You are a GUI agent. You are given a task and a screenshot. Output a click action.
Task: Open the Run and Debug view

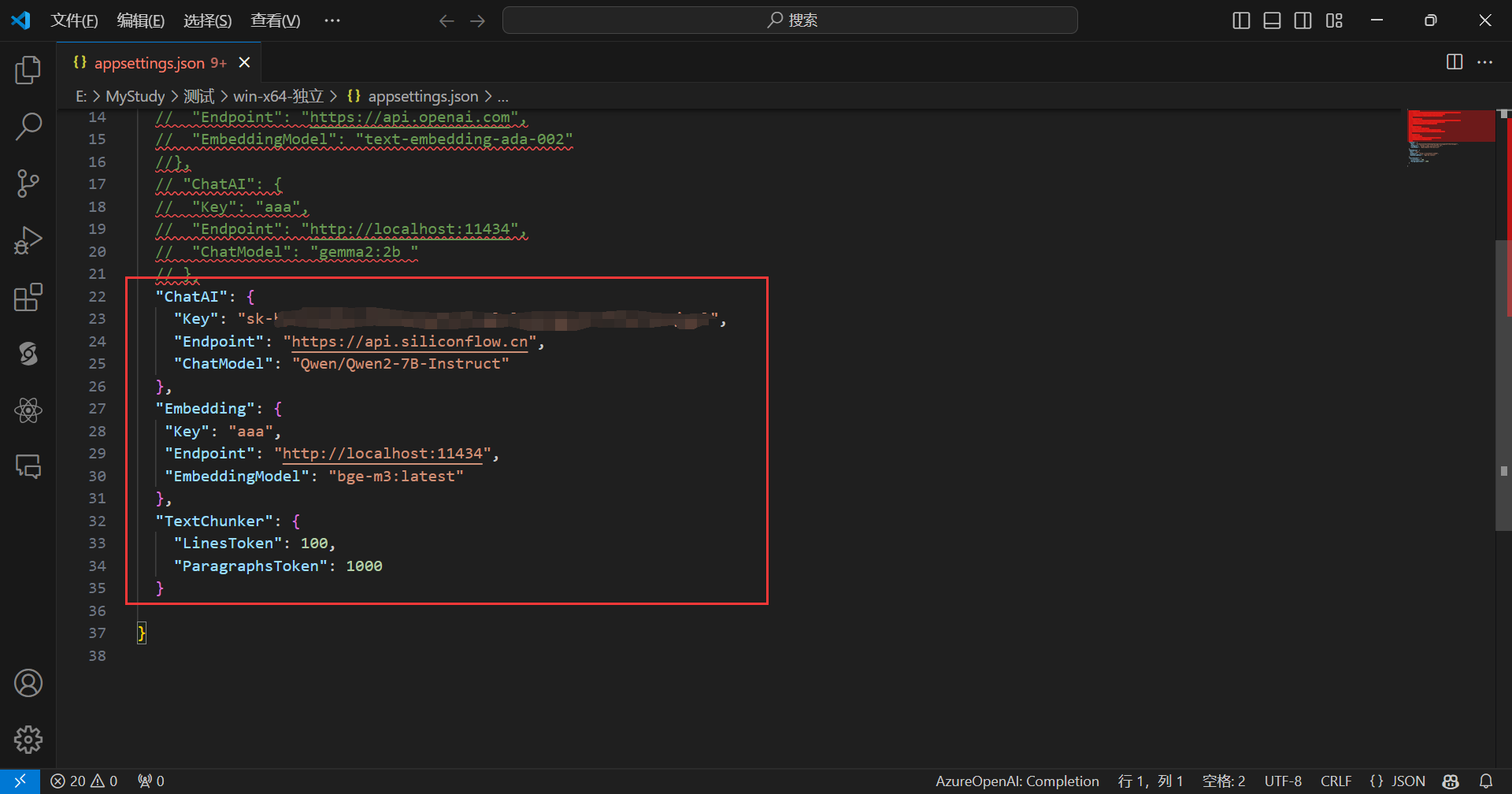point(28,240)
